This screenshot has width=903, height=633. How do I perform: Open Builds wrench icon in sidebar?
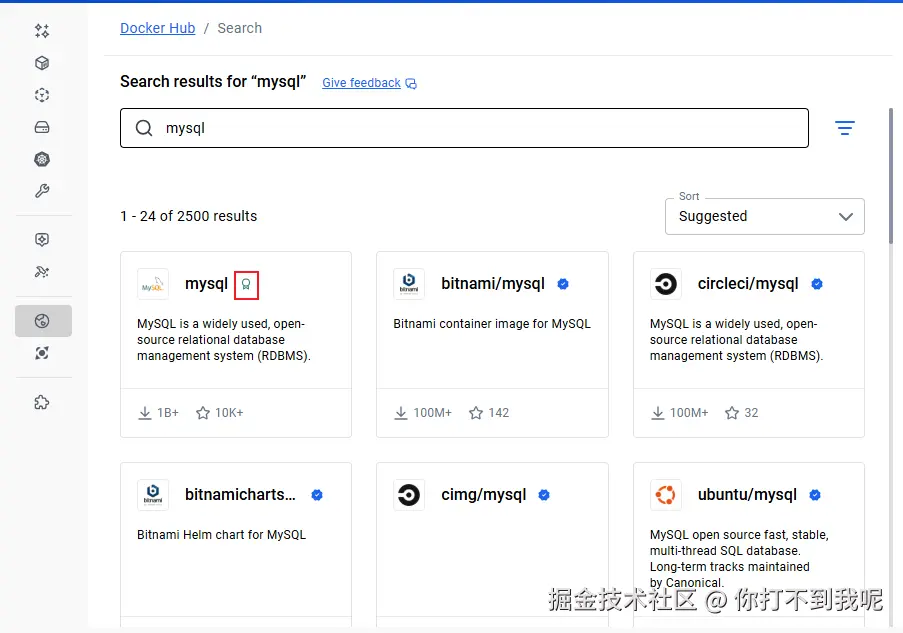coord(42,191)
